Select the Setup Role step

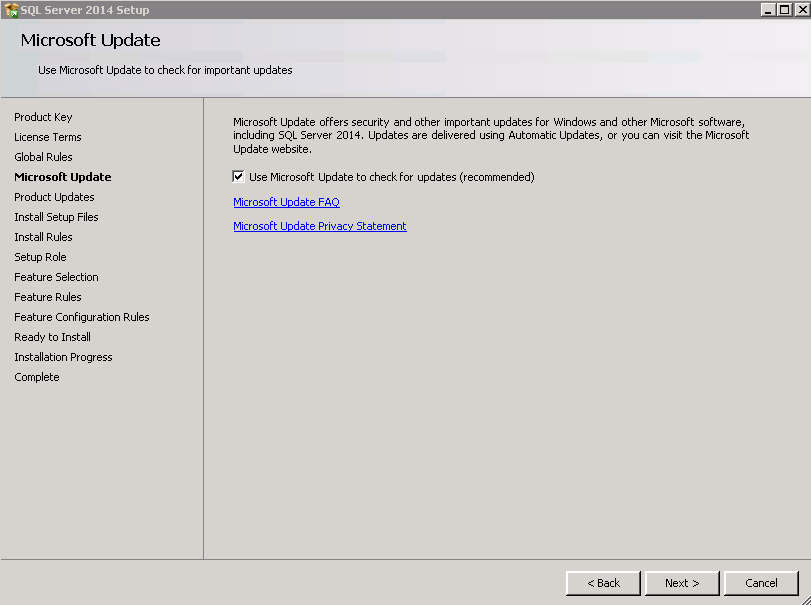click(x=40, y=257)
